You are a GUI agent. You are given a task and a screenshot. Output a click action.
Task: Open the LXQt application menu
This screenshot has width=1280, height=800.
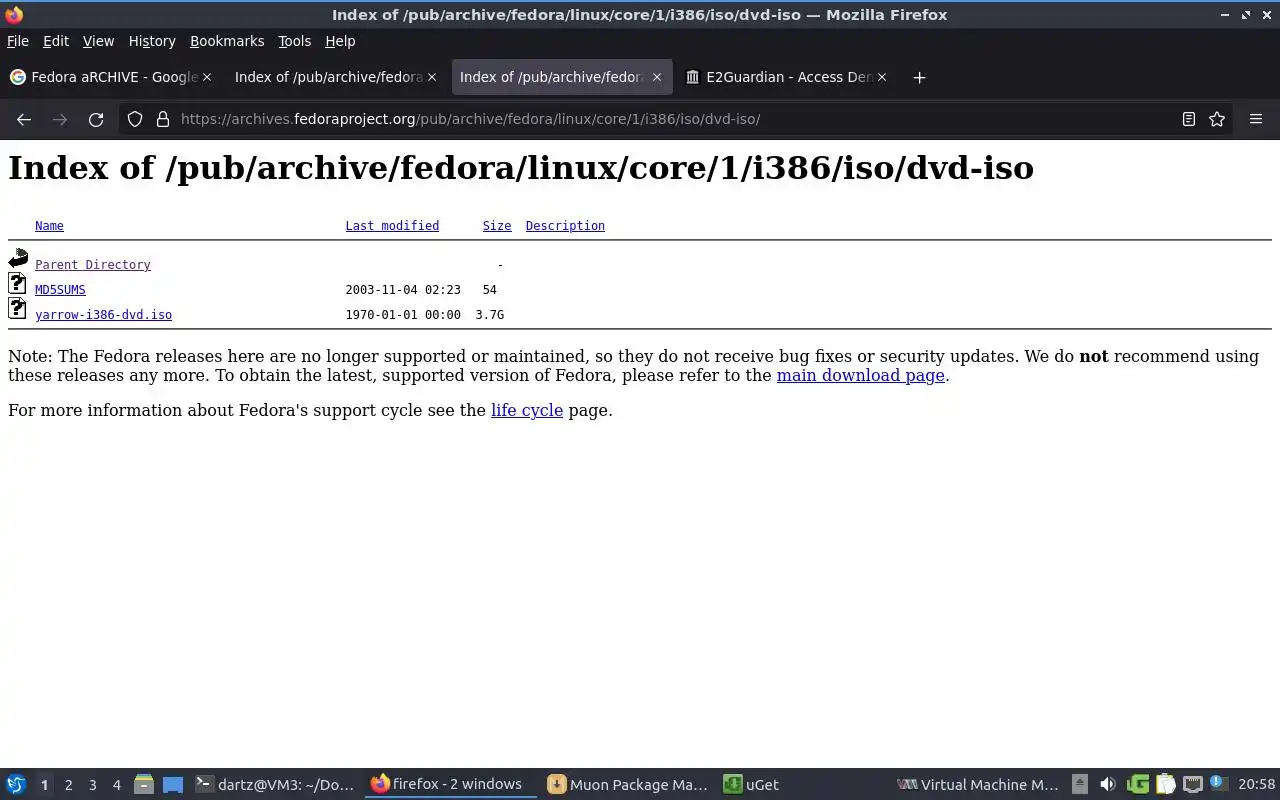pos(16,785)
